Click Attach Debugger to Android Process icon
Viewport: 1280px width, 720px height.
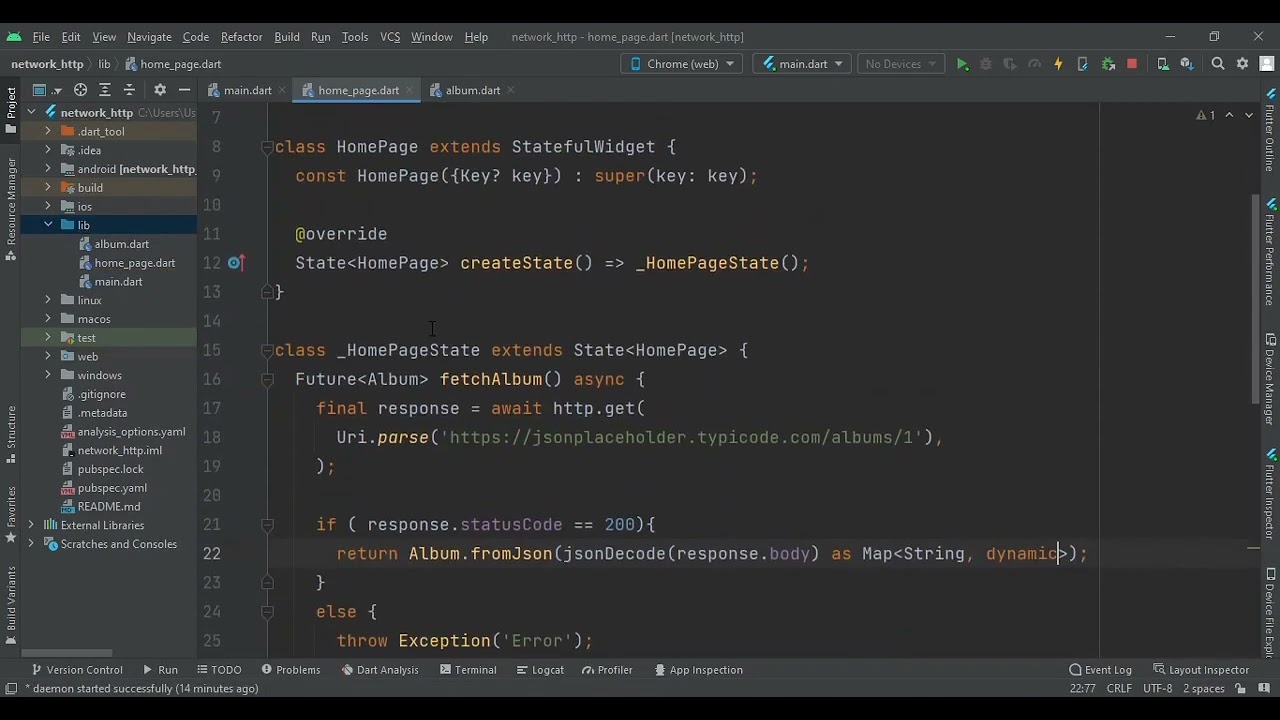click(1108, 64)
